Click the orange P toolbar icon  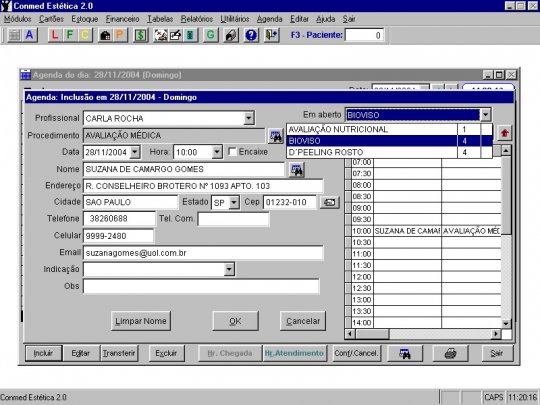click(120, 35)
